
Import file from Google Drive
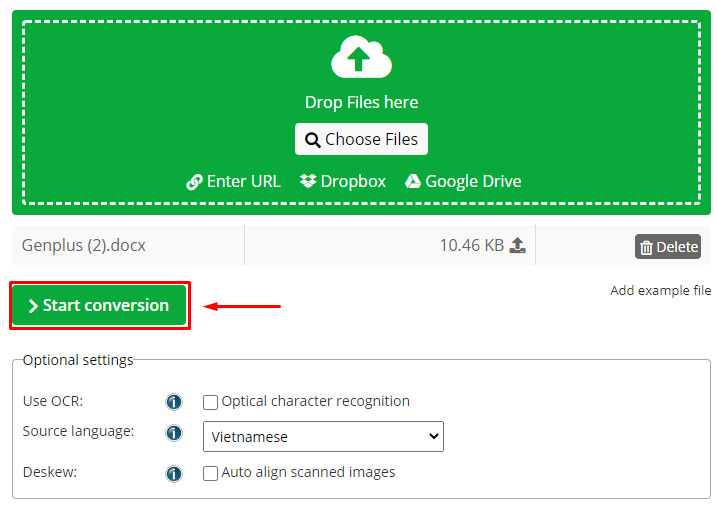[x=463, y=181]
